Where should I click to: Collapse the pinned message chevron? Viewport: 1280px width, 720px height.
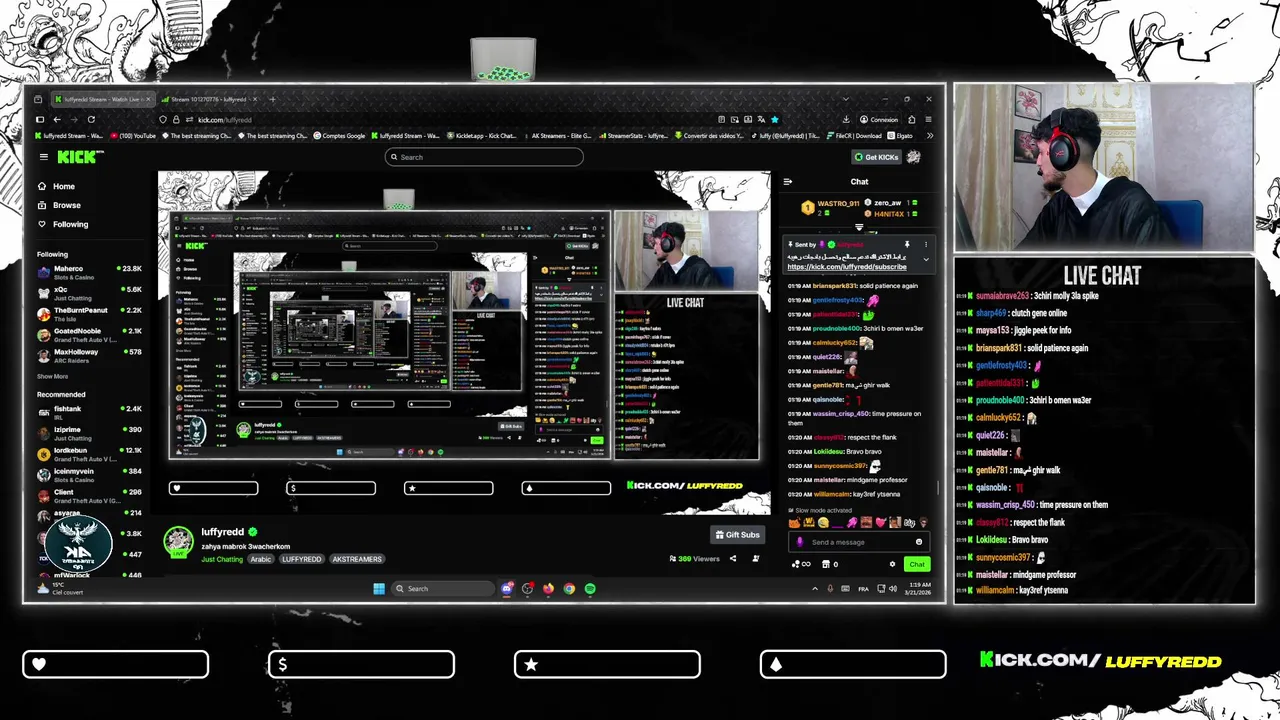point(926,260)
